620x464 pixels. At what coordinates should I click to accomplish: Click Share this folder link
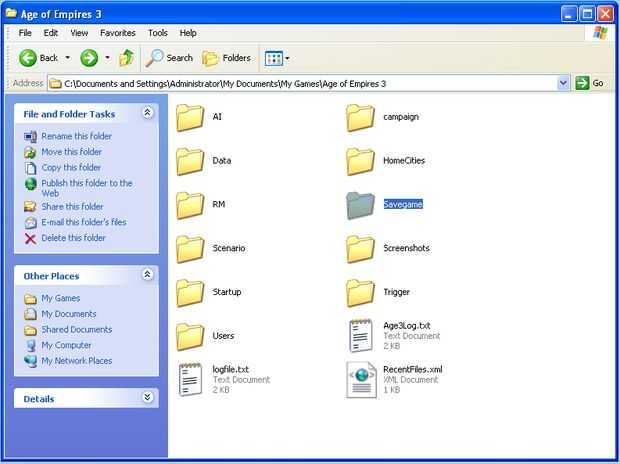pyautogui.click(x=72, y=207)
